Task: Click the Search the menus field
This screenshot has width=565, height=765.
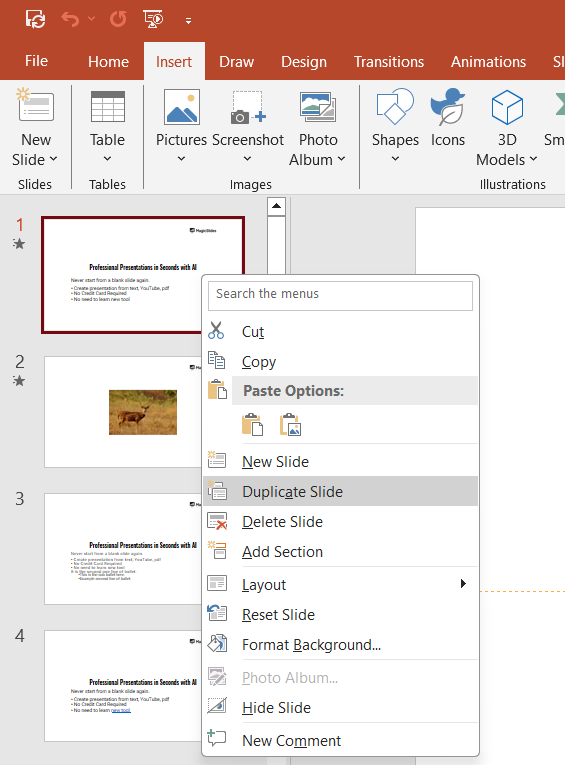Action: pos(340,296)
